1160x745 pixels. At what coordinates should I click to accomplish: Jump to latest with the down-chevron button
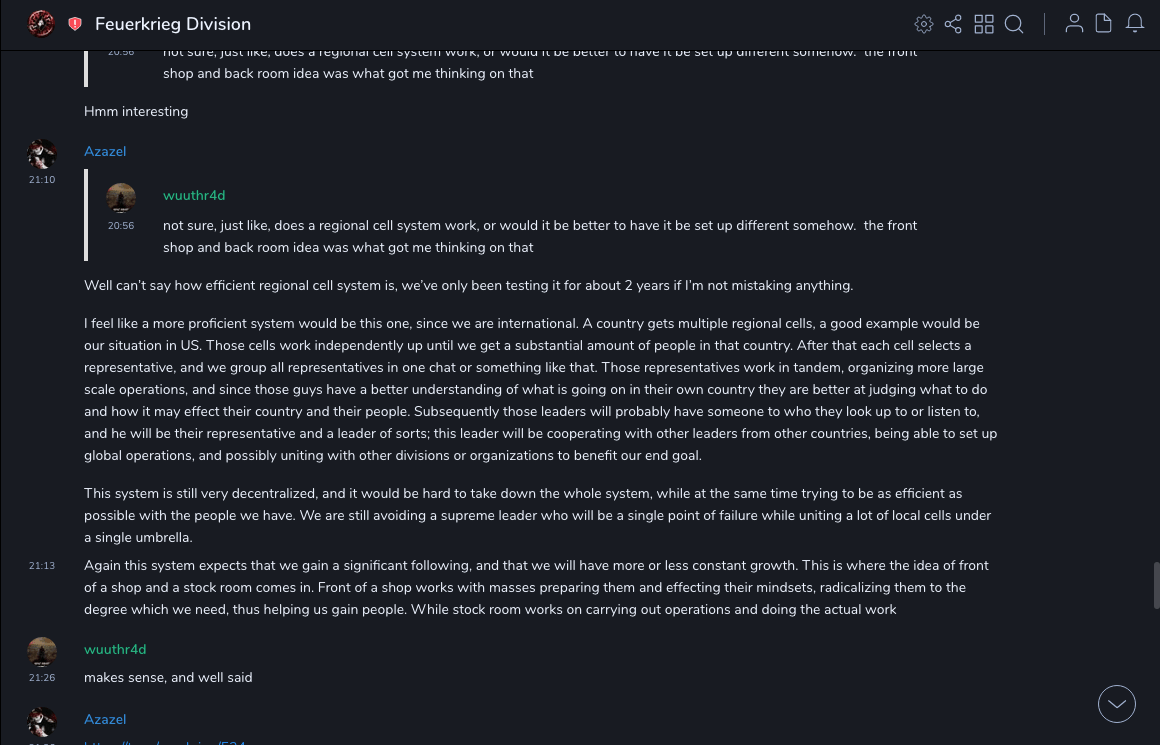click(x=1117, y=704)
